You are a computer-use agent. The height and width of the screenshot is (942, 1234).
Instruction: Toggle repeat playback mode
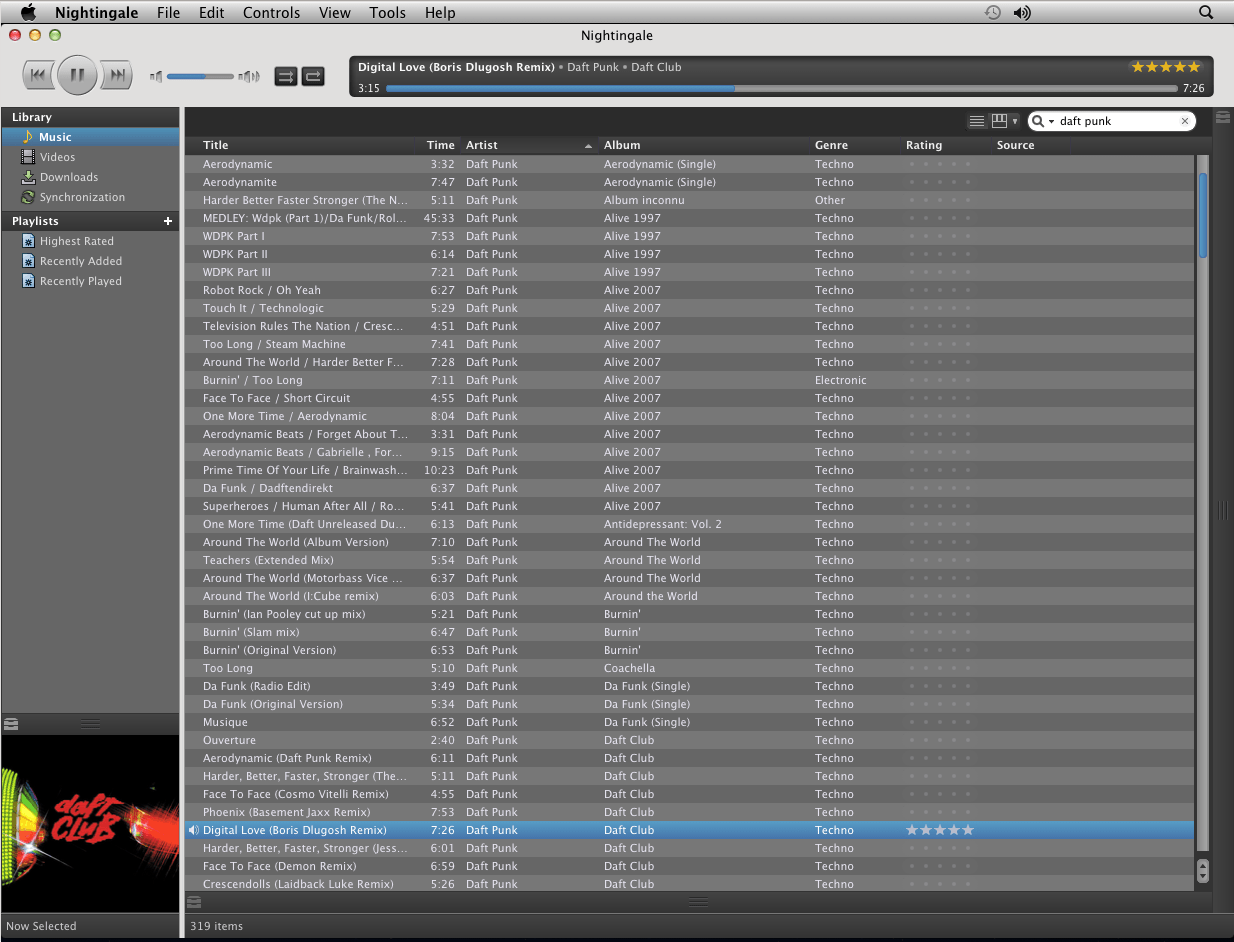point(313,76)
